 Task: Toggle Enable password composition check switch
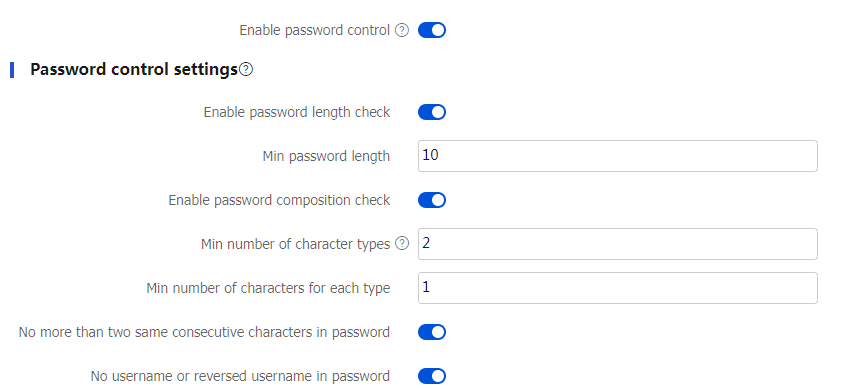click(x=432, y=200)
